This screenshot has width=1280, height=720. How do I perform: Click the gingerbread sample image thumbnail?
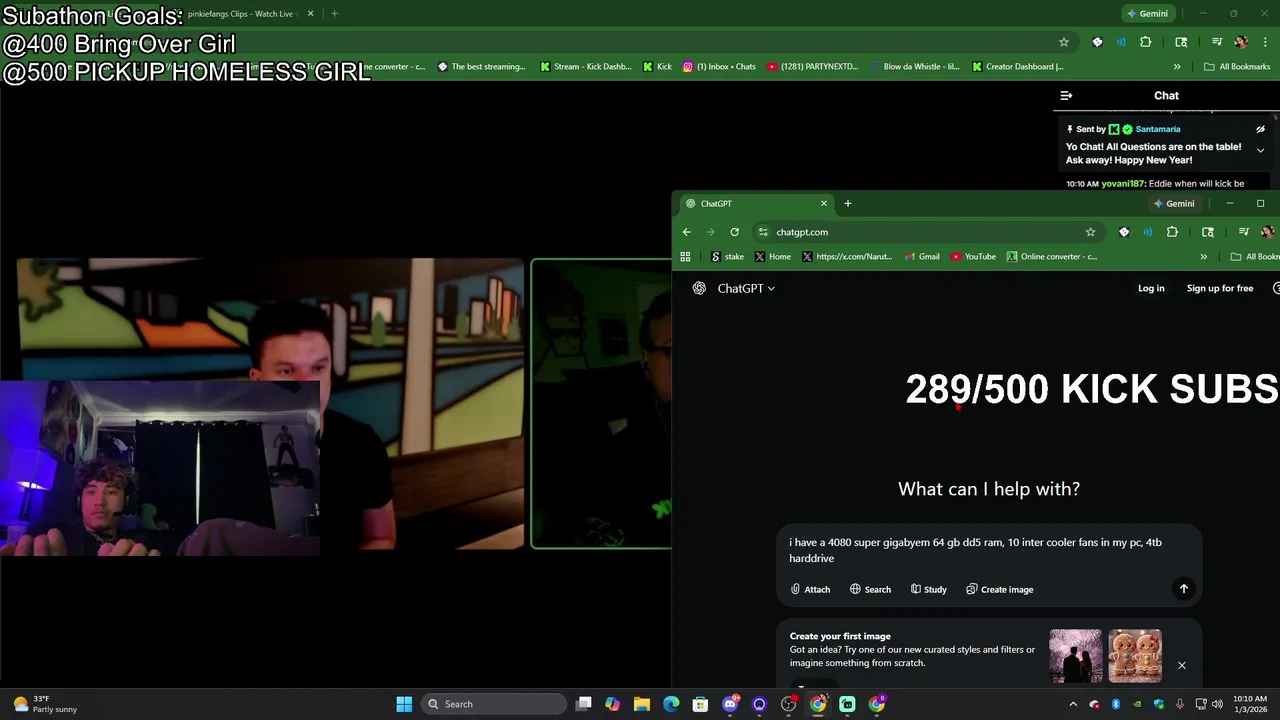[x=1135, y=656]
